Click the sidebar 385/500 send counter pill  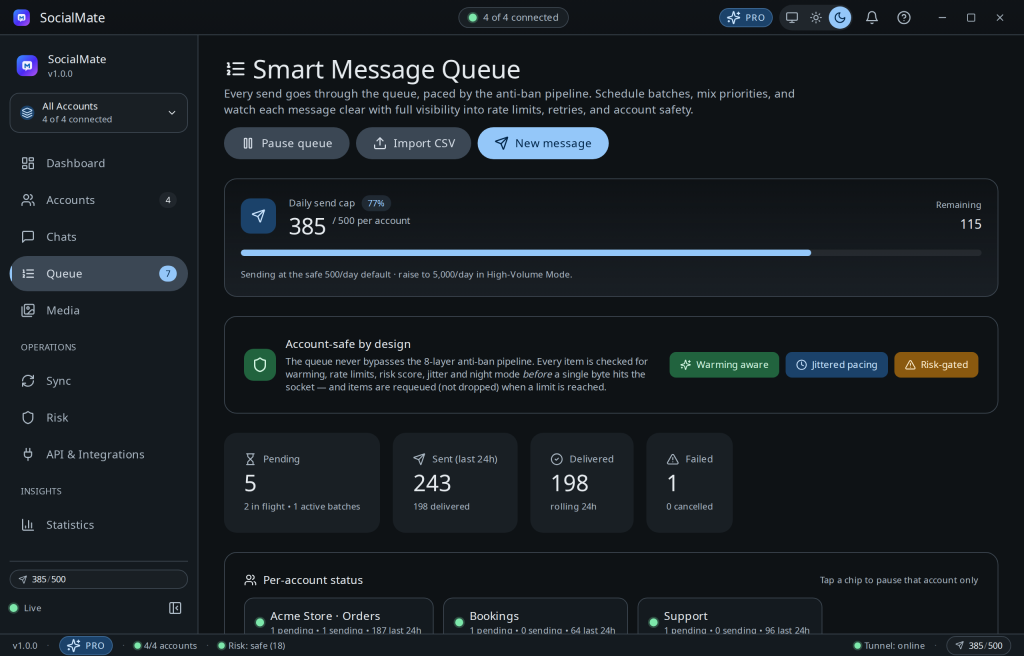click(99, 580)
